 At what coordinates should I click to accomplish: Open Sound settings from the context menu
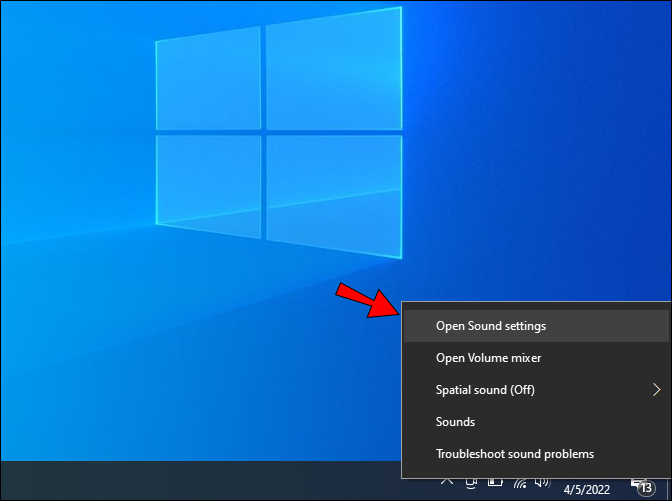point(536,326)
